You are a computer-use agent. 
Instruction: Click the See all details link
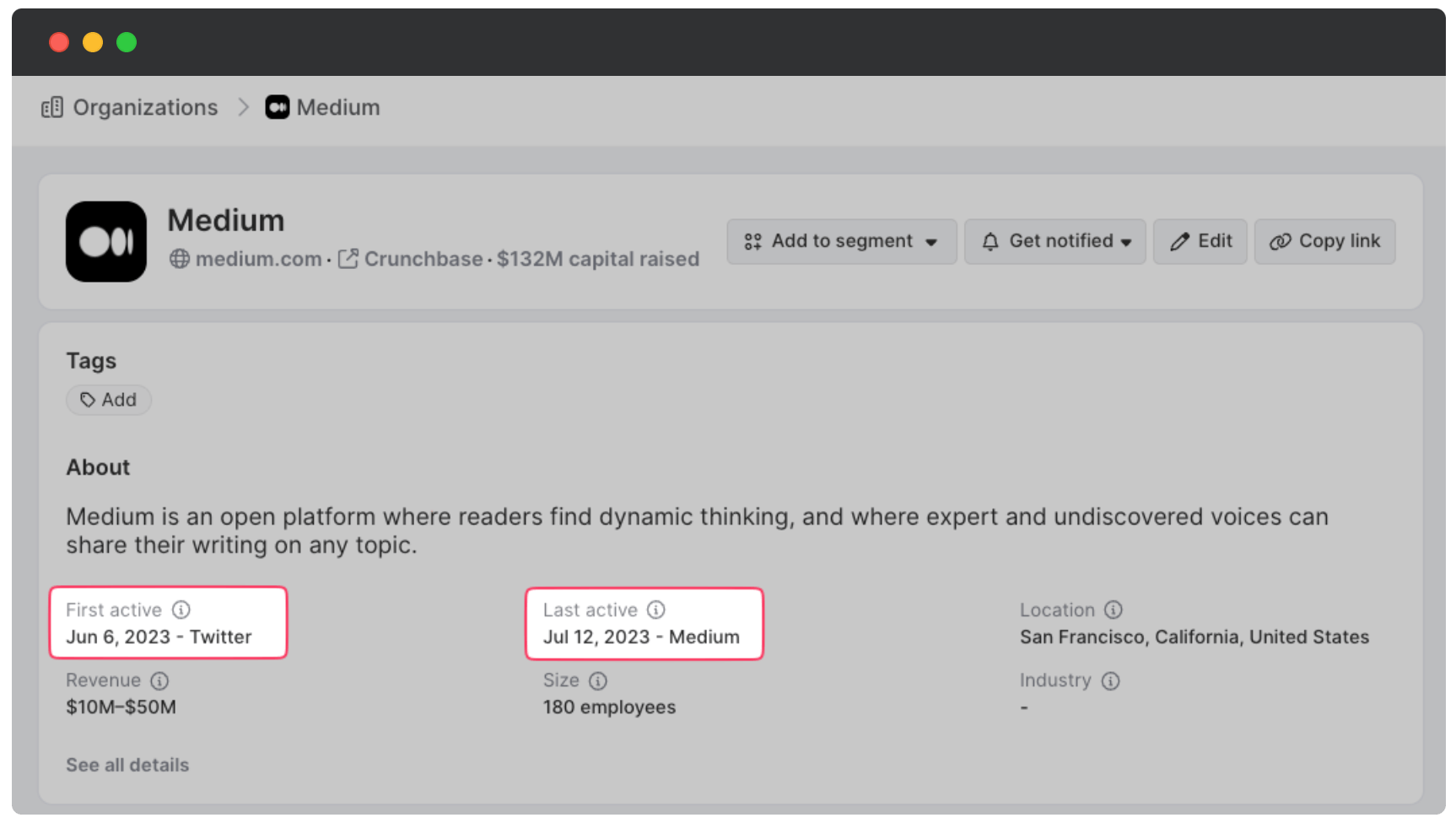127,765
